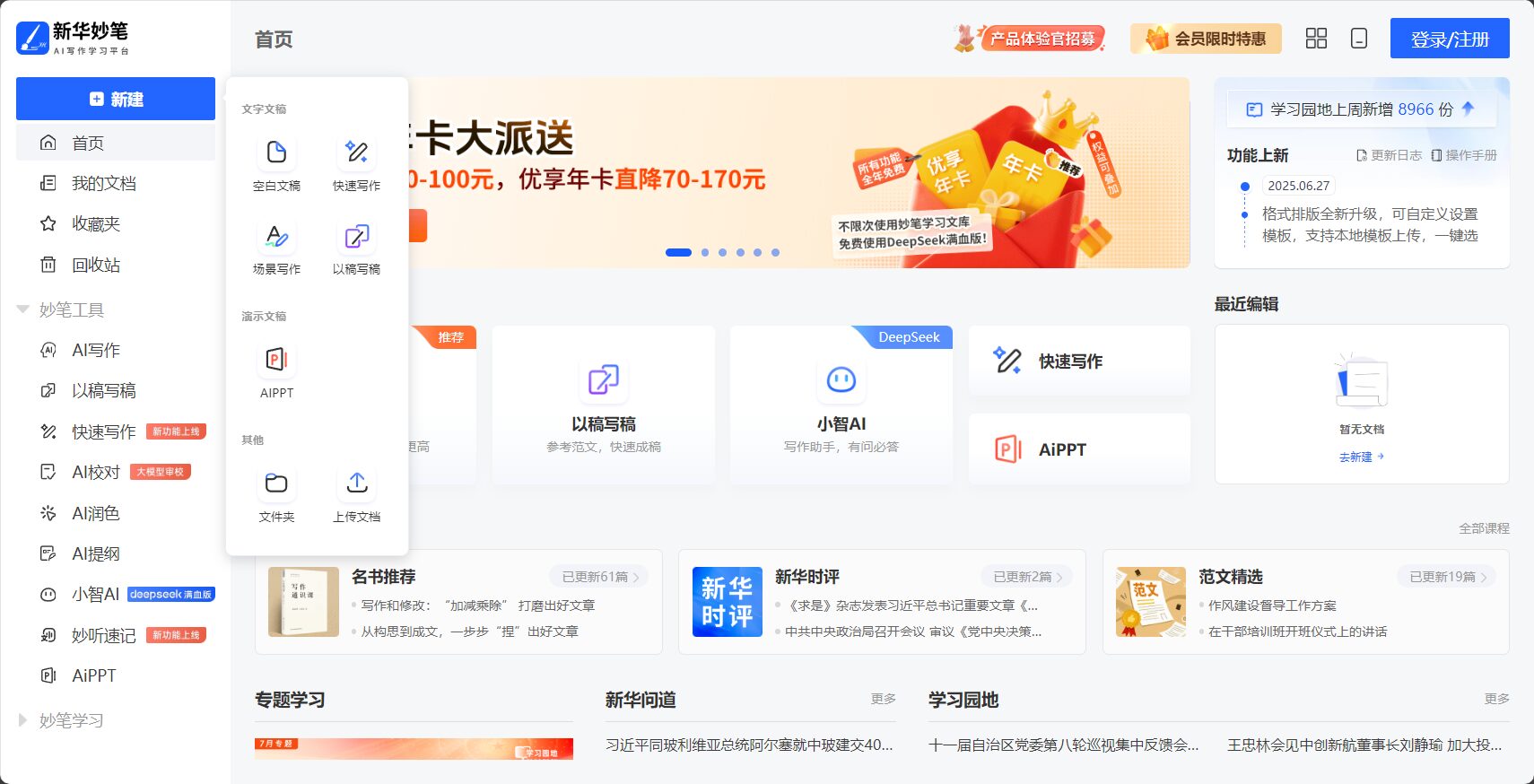Select the first active carousel indicator
The image size is (1534, 784).
tap(678, 252)
